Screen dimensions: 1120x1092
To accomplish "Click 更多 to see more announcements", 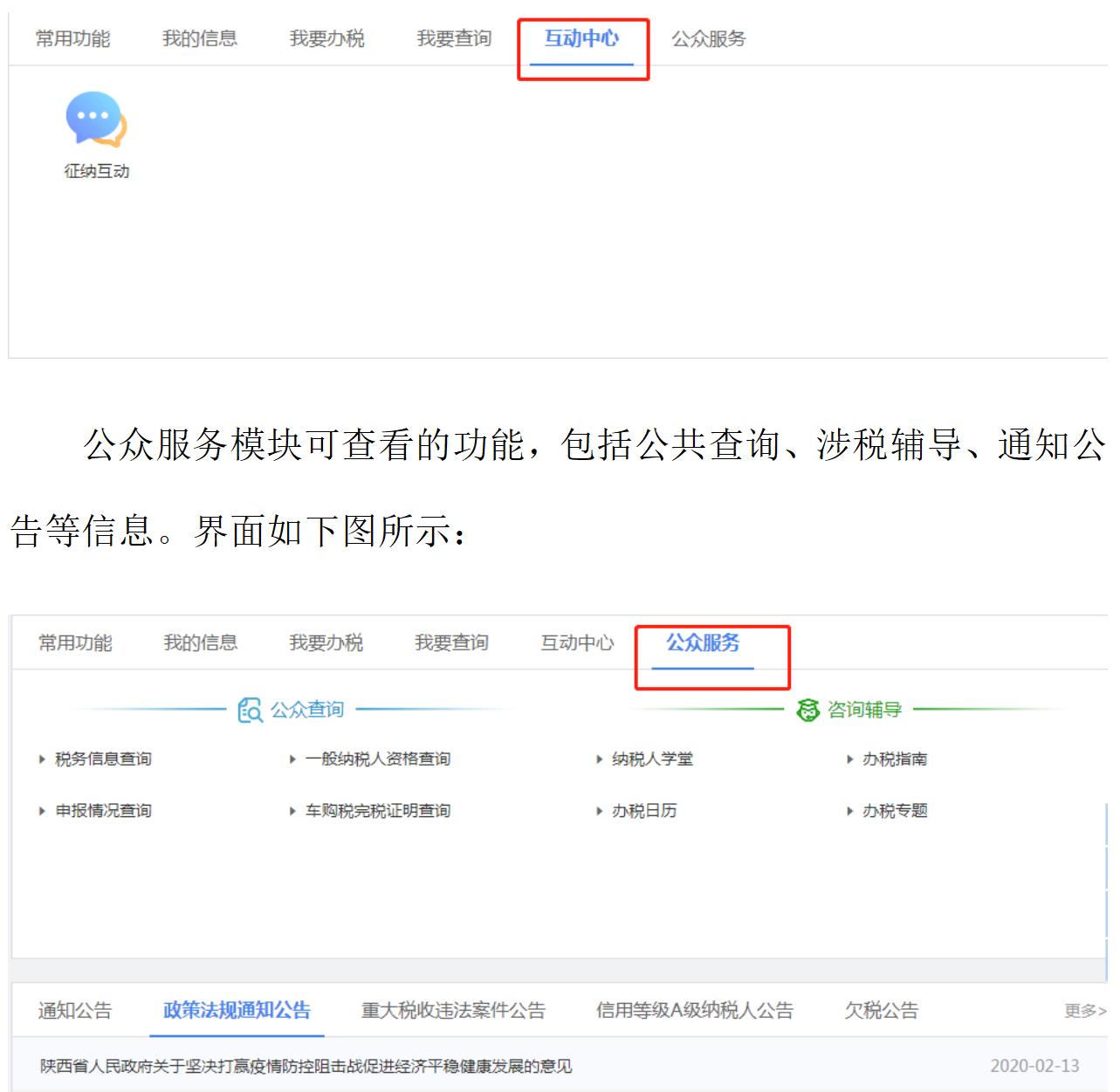I will tap(1084, 1011).
